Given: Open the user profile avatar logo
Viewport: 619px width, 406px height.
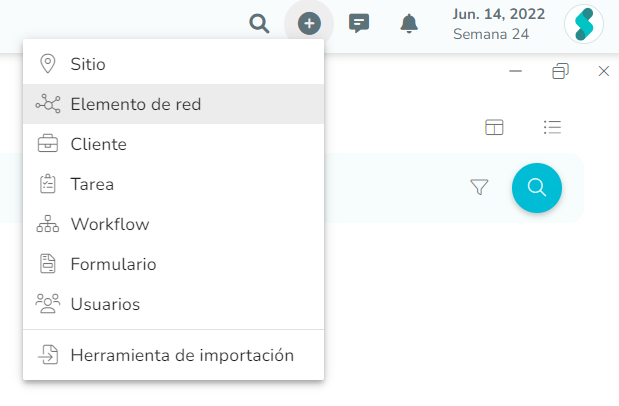Looking at the screenshot, I should click(x=584, y=24).
